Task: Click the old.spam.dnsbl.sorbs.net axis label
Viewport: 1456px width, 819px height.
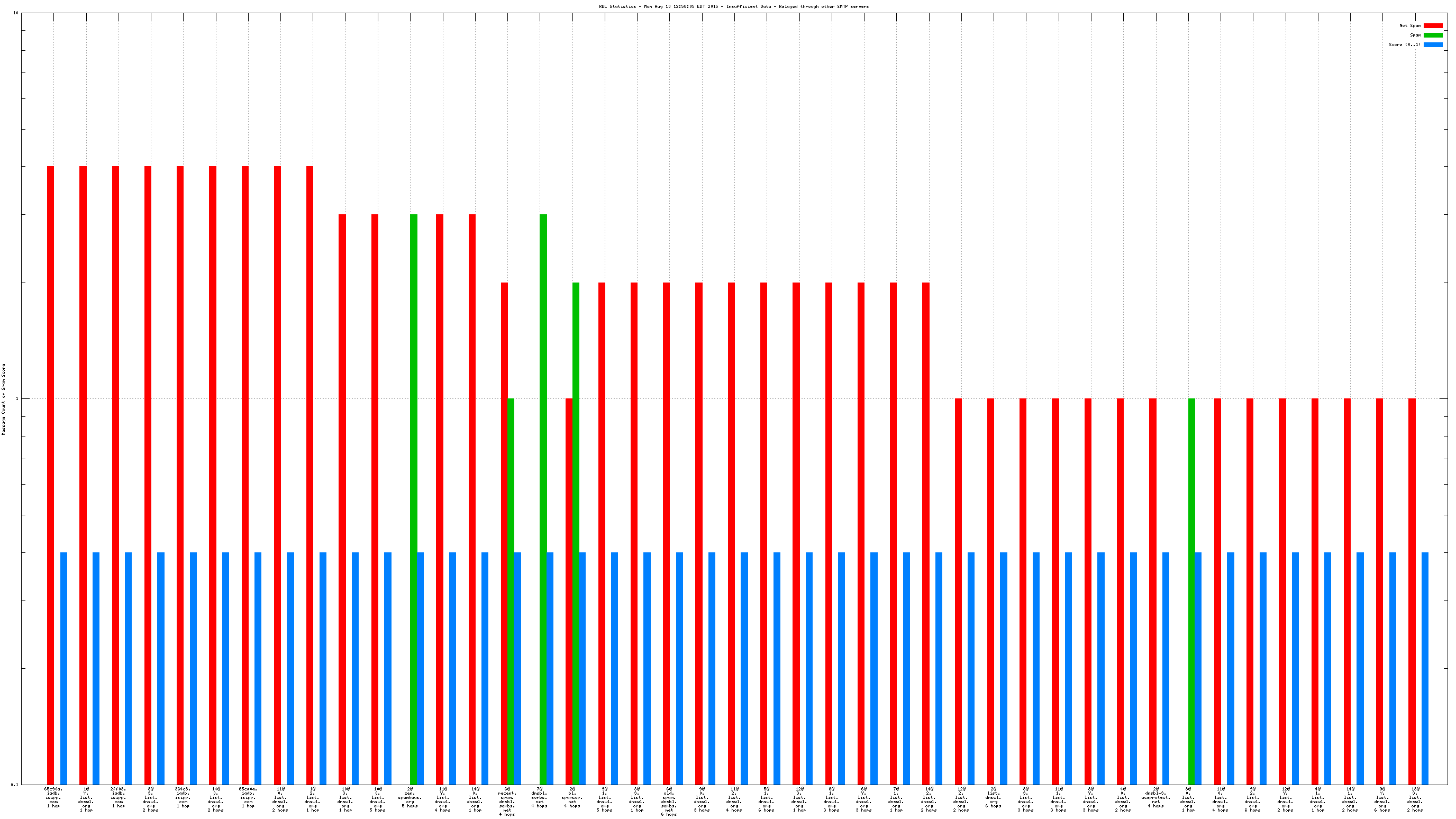Action: [x=669, y=801]
